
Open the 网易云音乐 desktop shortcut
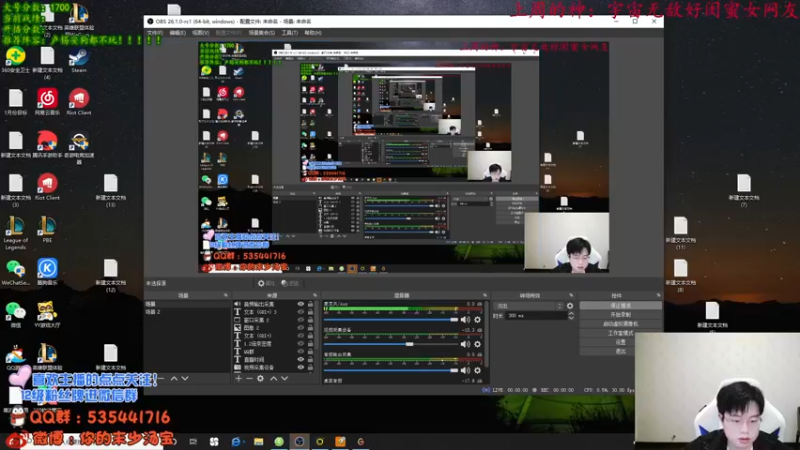(47, 102)
